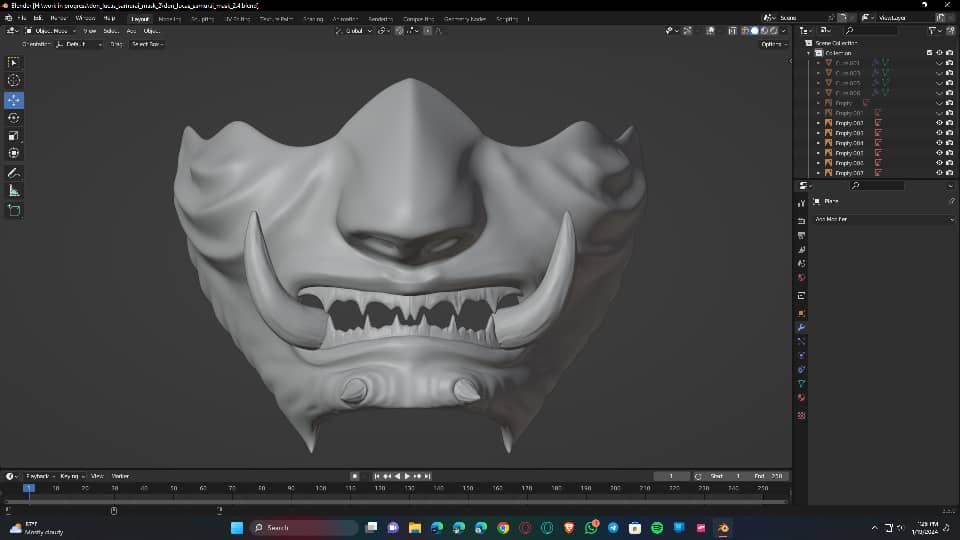Open the Geometry Nodes workspace tab
The image size is (960, 540).
465,19
